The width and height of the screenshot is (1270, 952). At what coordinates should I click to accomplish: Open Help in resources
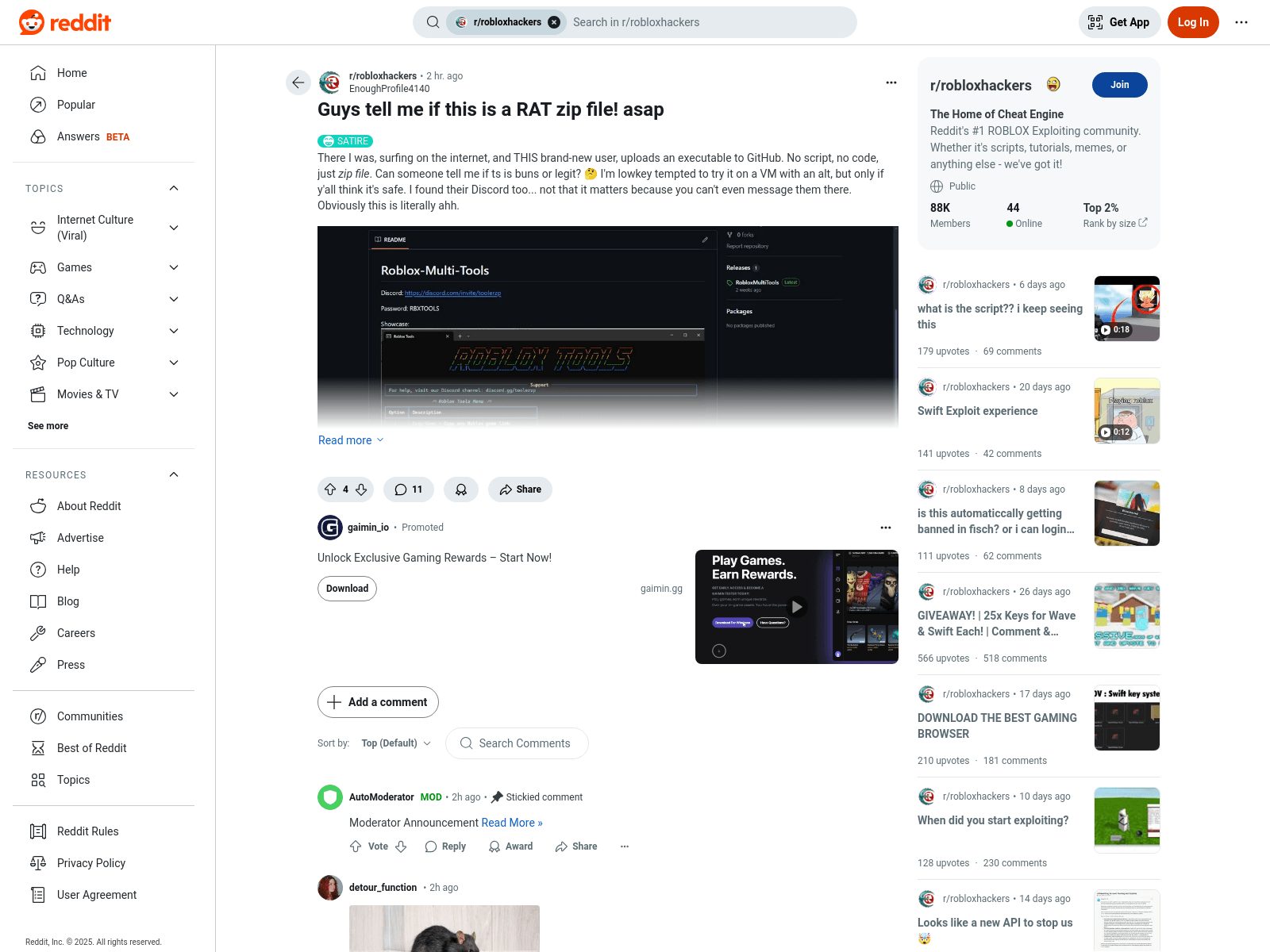pos(103,570)
